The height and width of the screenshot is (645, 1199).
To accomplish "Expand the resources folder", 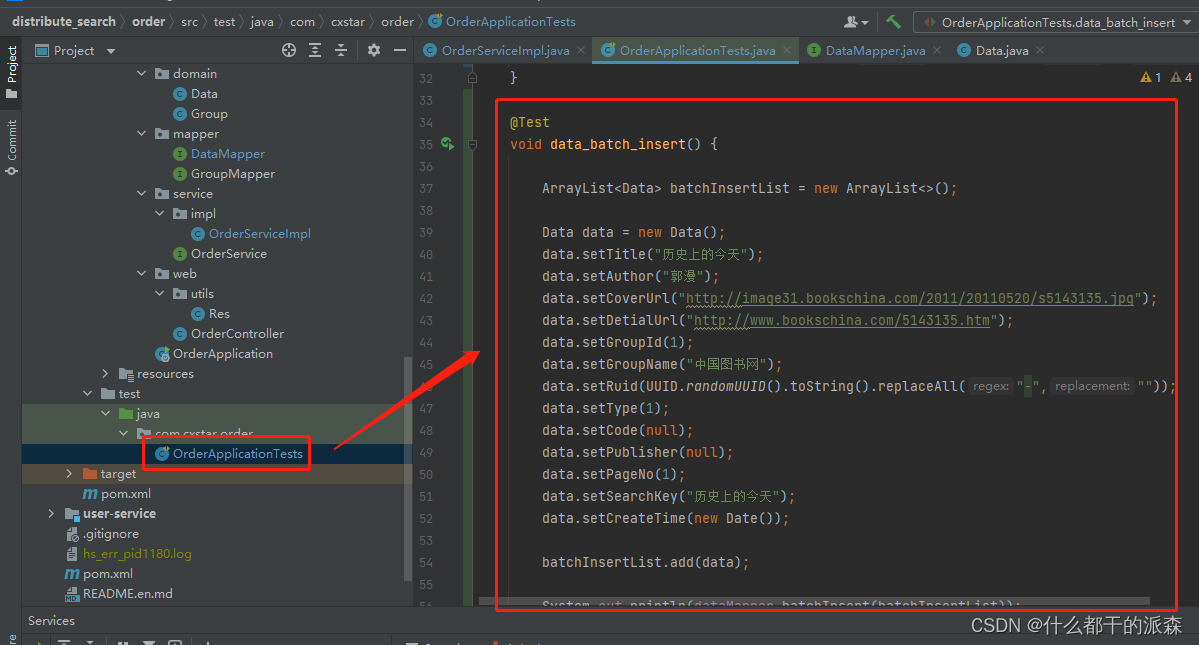I will [x=106, y=374].
